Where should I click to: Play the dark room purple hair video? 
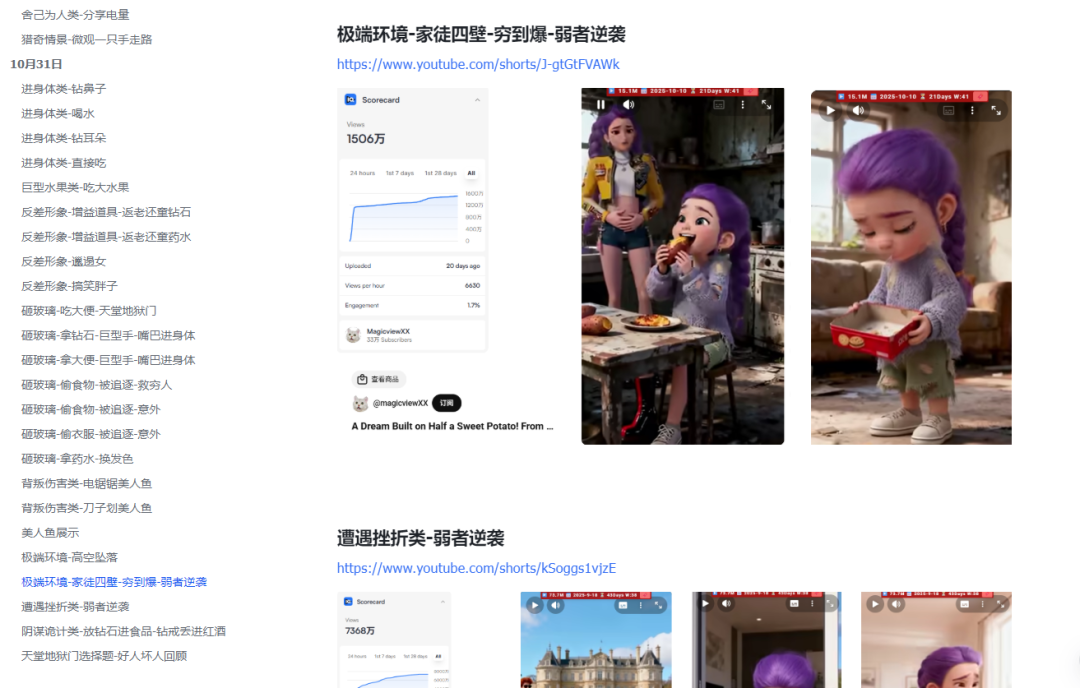(x=705, y=603)
